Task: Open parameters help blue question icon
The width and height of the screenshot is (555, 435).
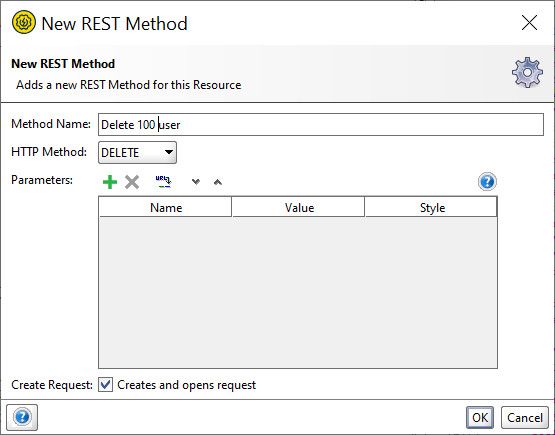Action: 487,182
